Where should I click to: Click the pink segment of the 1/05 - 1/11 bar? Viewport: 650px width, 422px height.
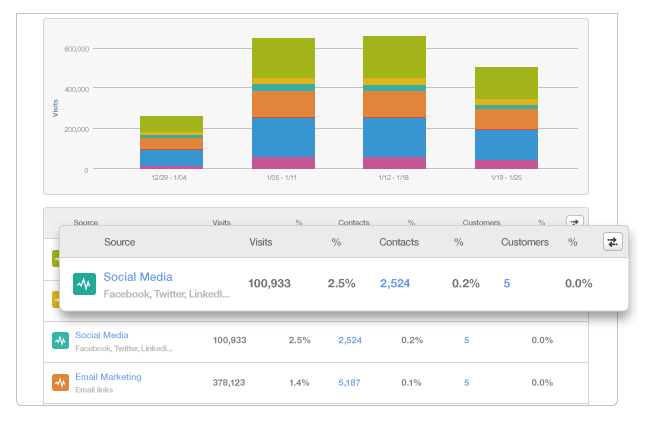pos(284,163)
